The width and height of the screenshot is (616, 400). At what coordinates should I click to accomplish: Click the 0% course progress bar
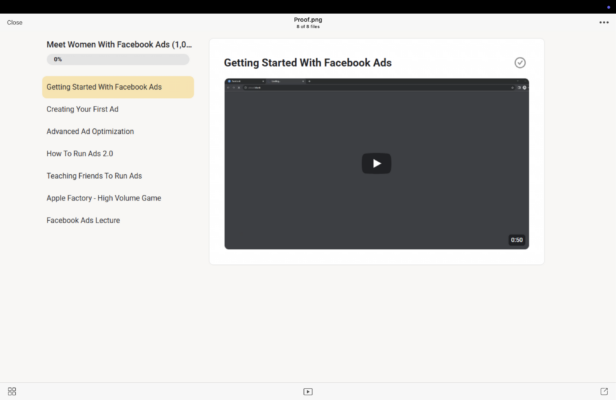tap(118, 59)
